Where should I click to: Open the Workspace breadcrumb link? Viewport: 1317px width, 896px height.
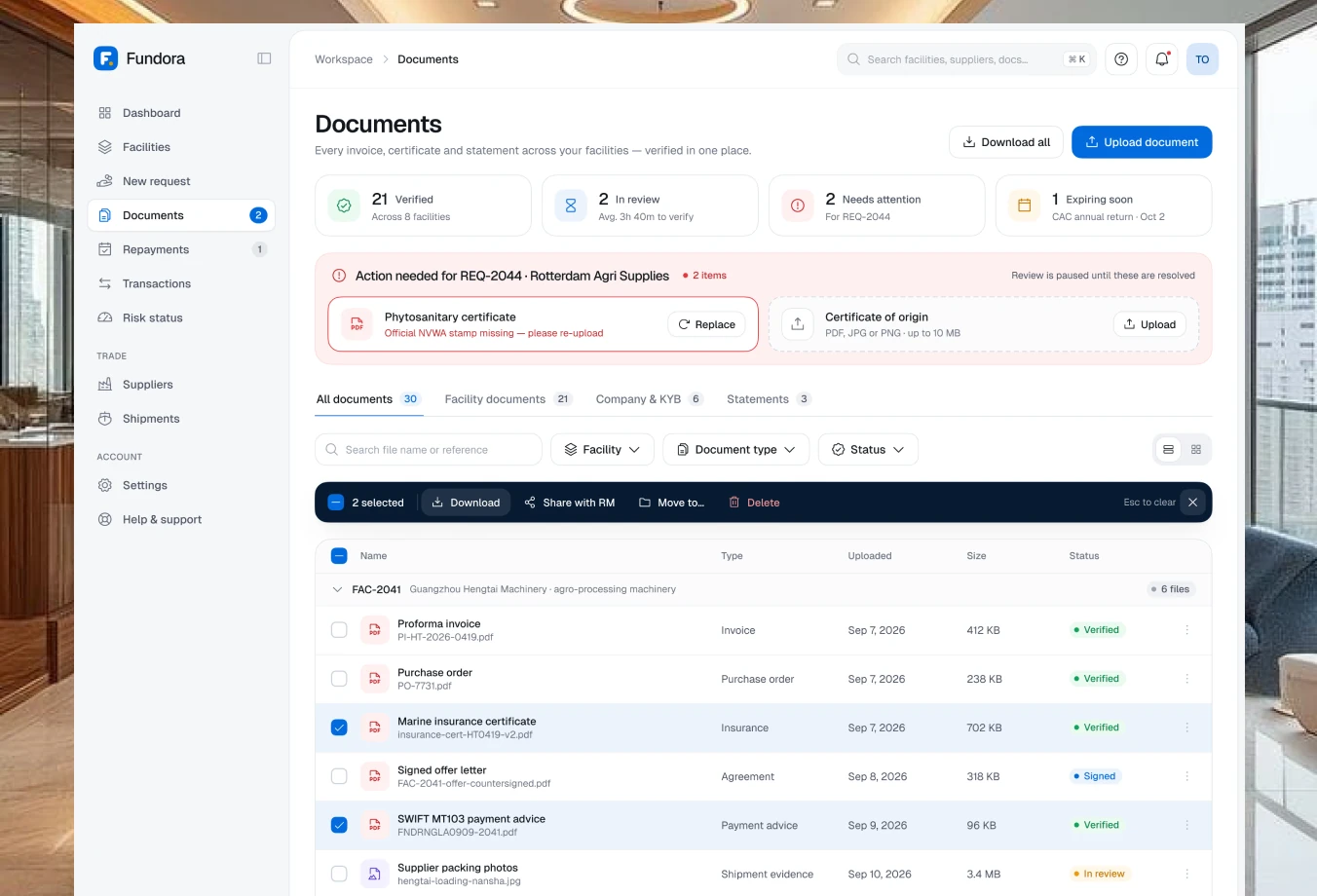pos(344,59)
